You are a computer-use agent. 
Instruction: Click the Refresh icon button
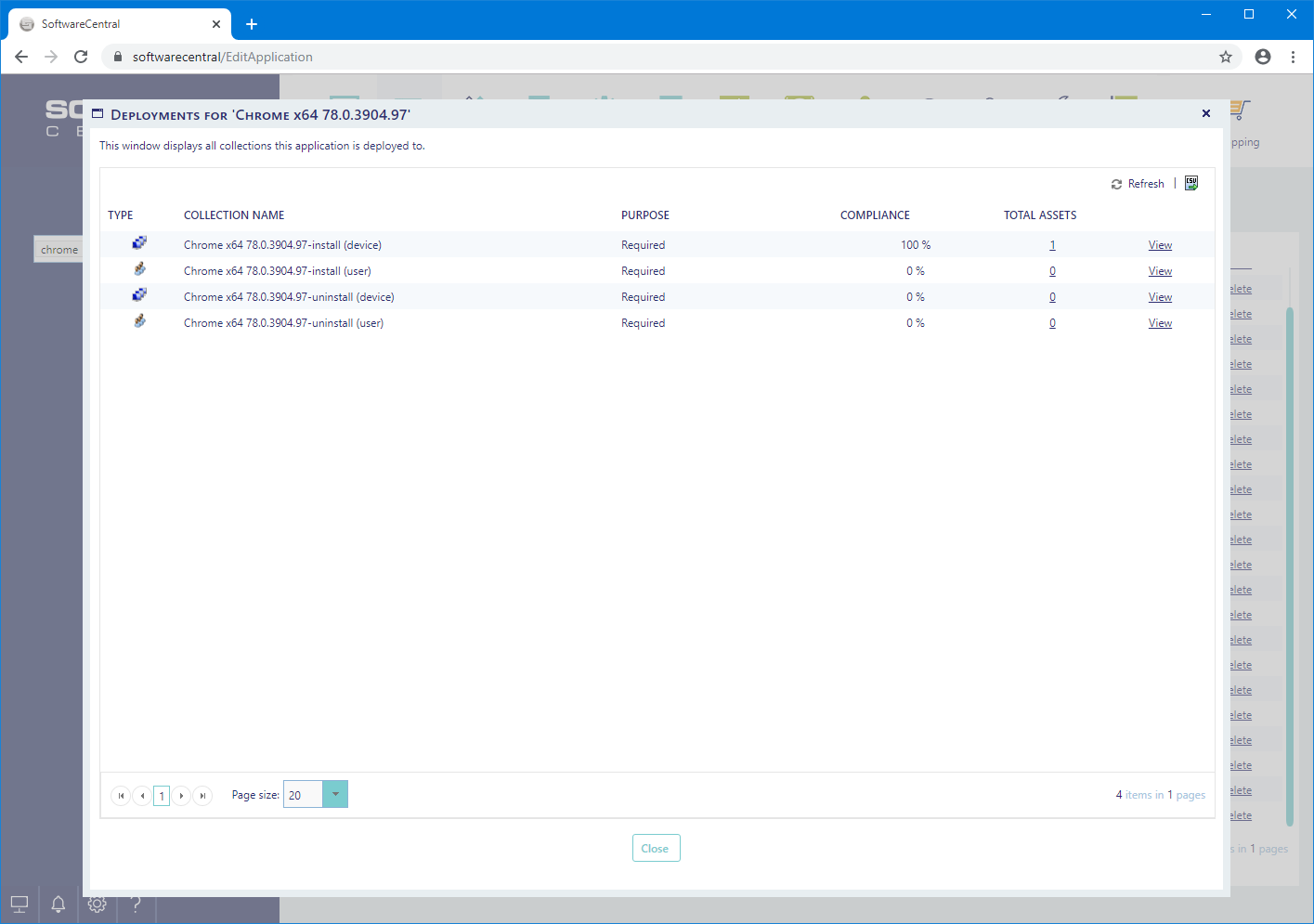[1116, 184]
